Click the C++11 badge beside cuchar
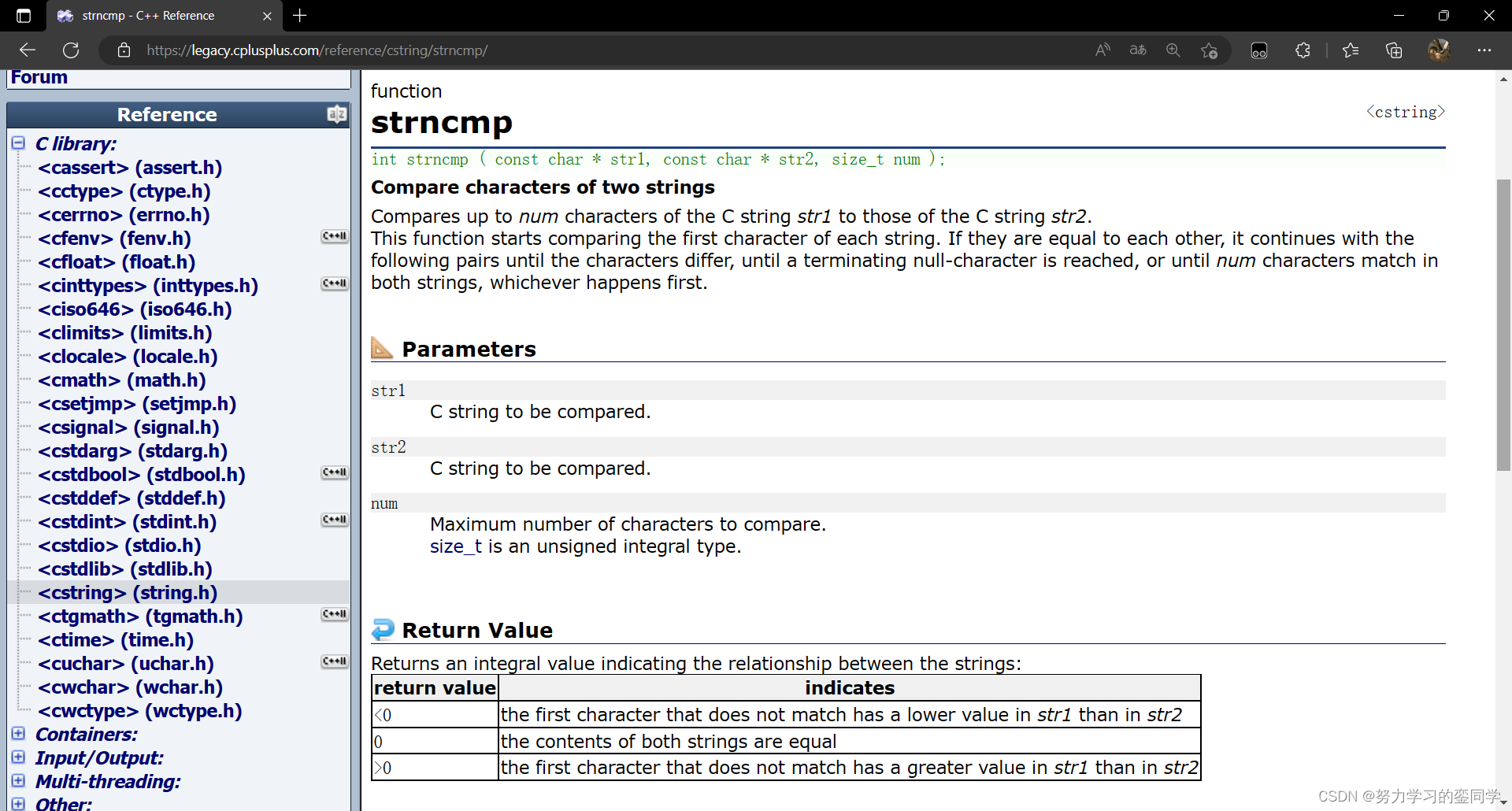The image size is (1512, 811). (x=335, y=661)
